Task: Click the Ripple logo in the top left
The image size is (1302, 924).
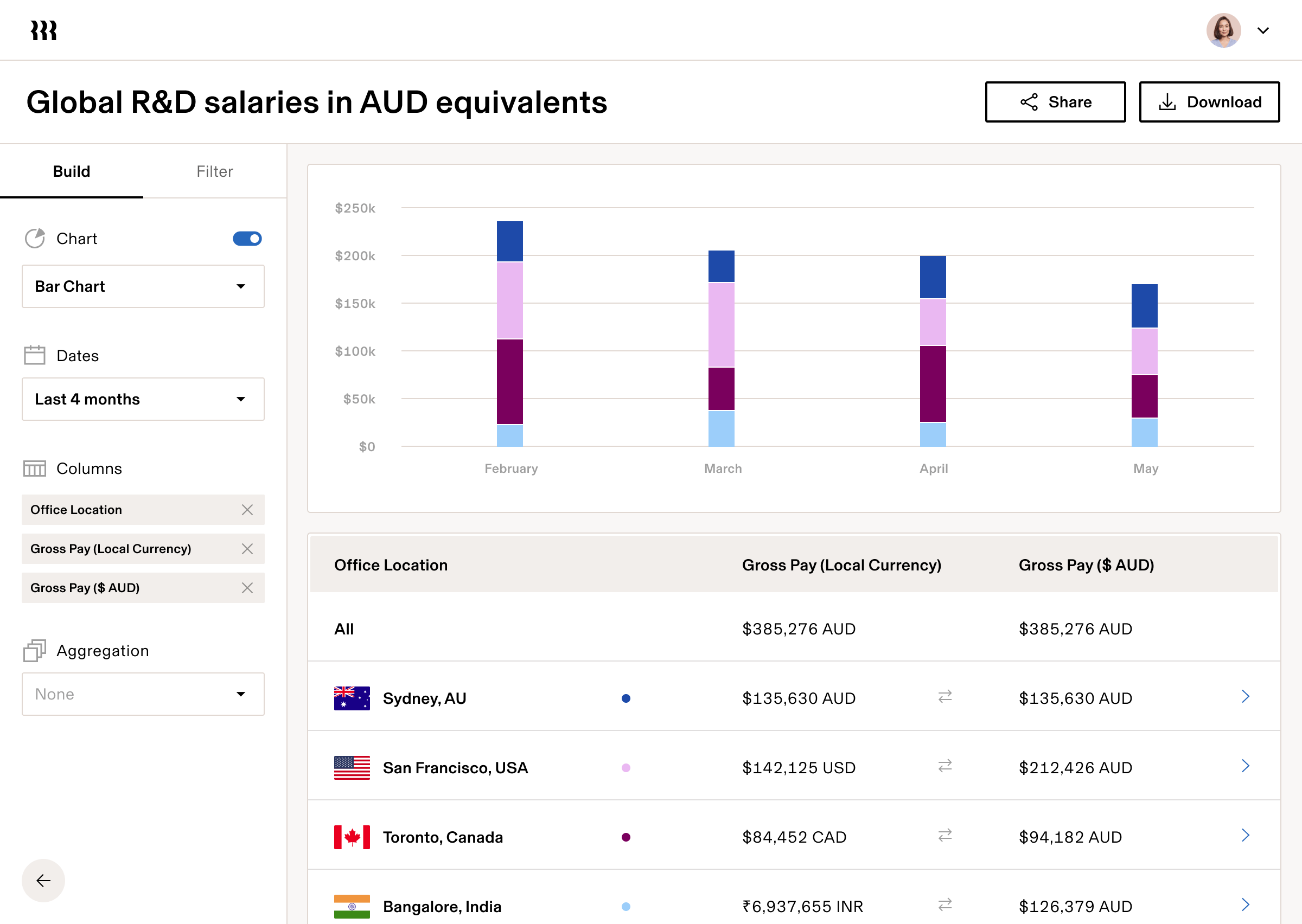Action: [x=43, y=30]
